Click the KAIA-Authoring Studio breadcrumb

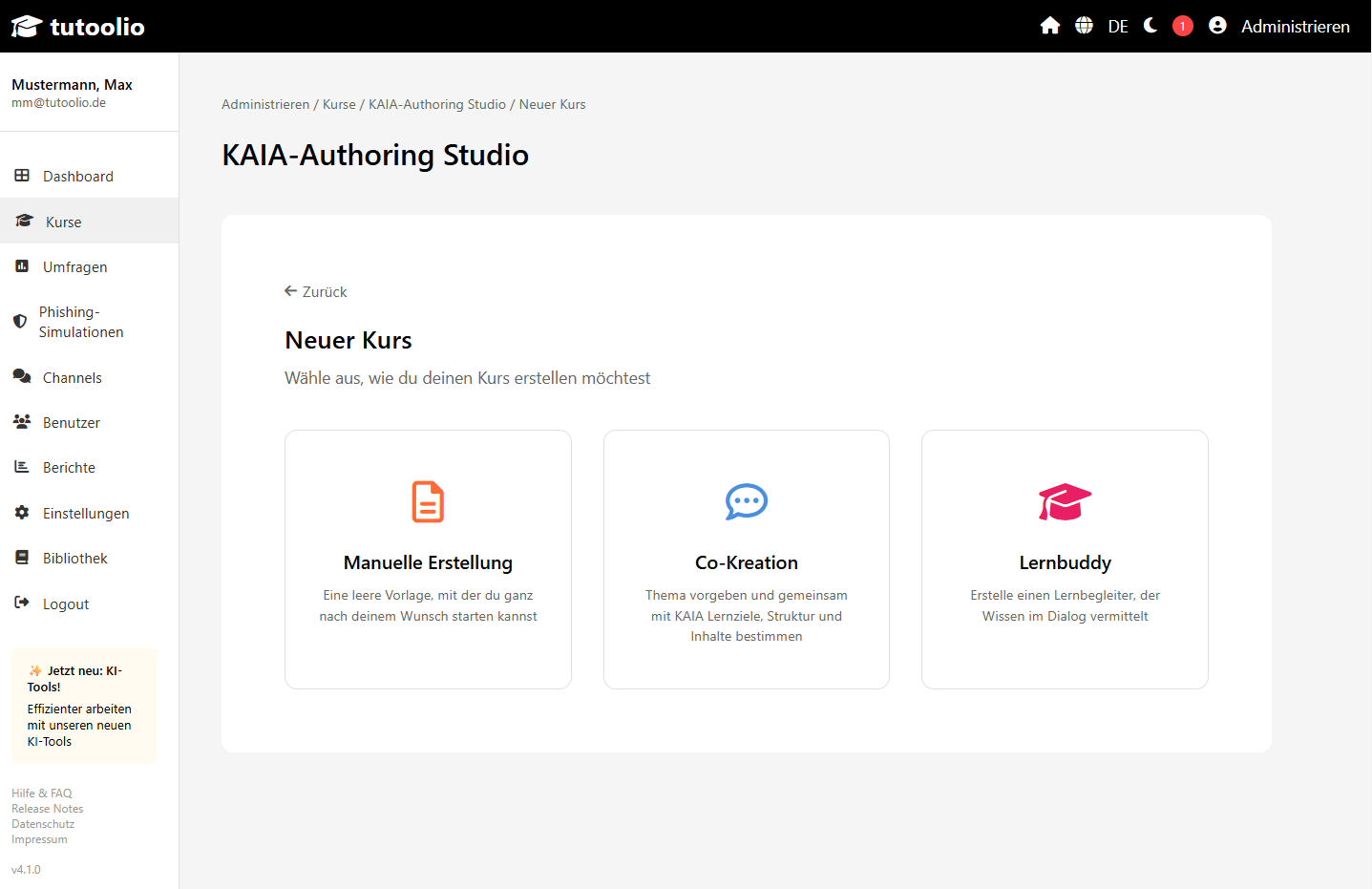click(437, 104)
